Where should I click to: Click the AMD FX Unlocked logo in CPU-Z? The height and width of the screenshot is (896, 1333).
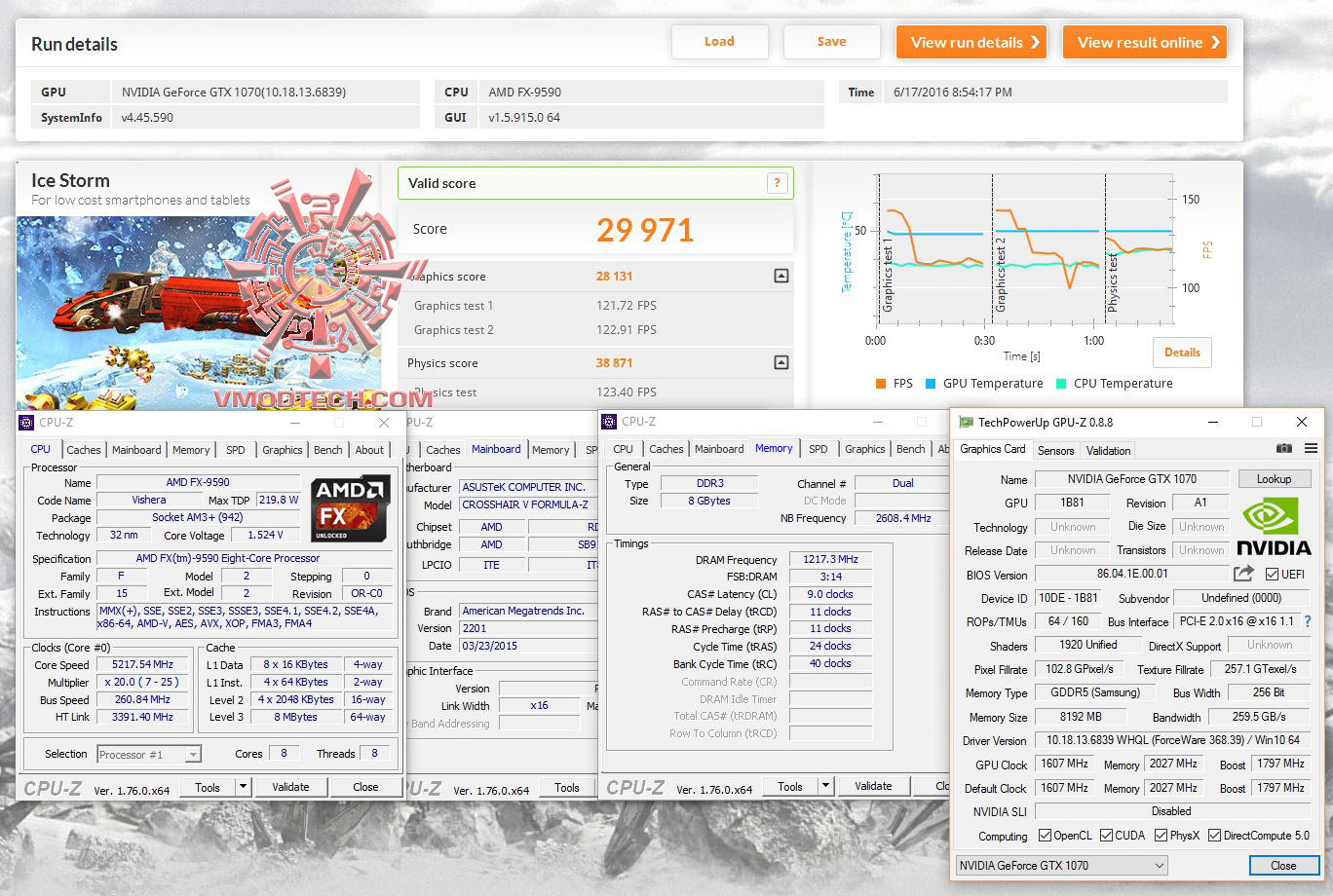click(351, 507)
